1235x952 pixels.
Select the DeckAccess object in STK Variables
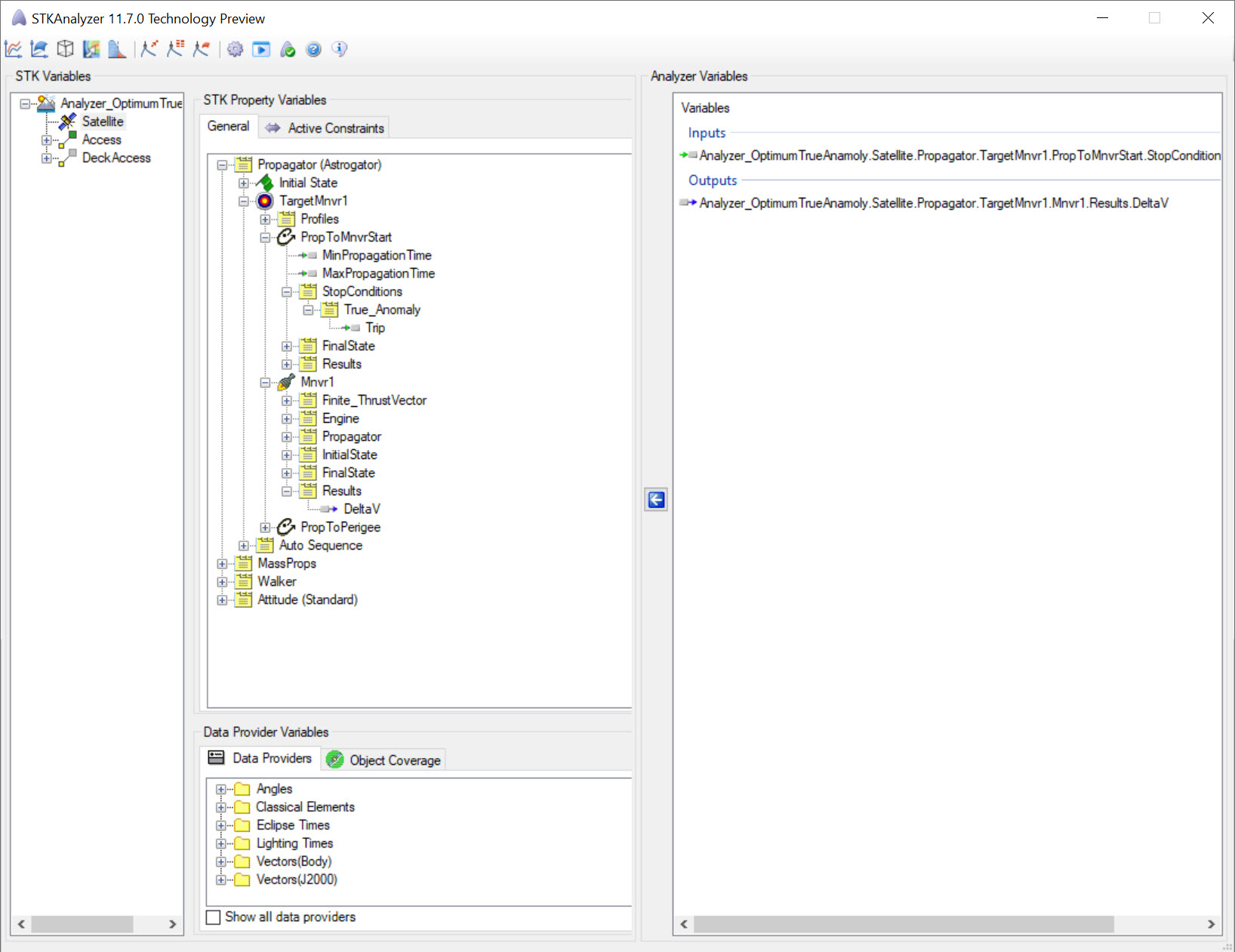[116, 158]
